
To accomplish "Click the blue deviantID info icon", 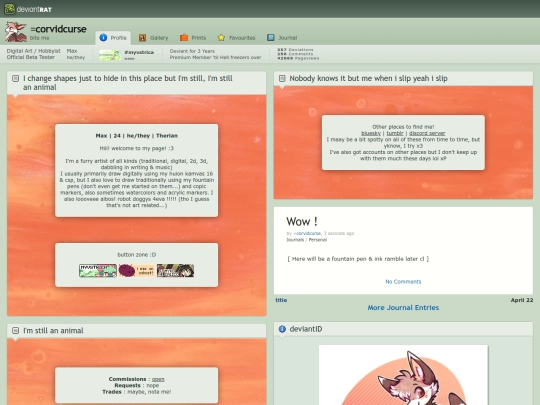I will [282, 329].
